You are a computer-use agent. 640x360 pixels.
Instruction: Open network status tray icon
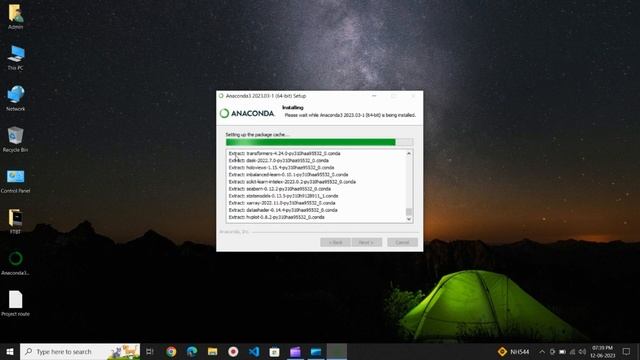coord(572,351)
